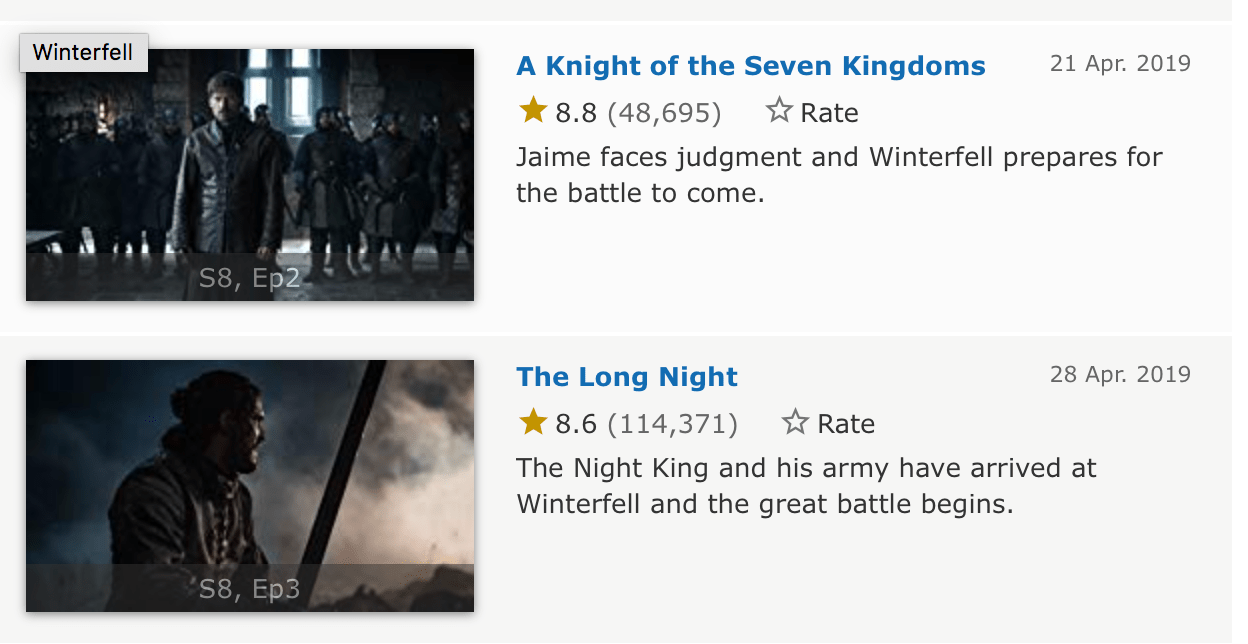This screenshot has width=1248, height=644.
Task: Click the S8, Ep3 label on the second thumbnail
Action: (x=251, y=590)
